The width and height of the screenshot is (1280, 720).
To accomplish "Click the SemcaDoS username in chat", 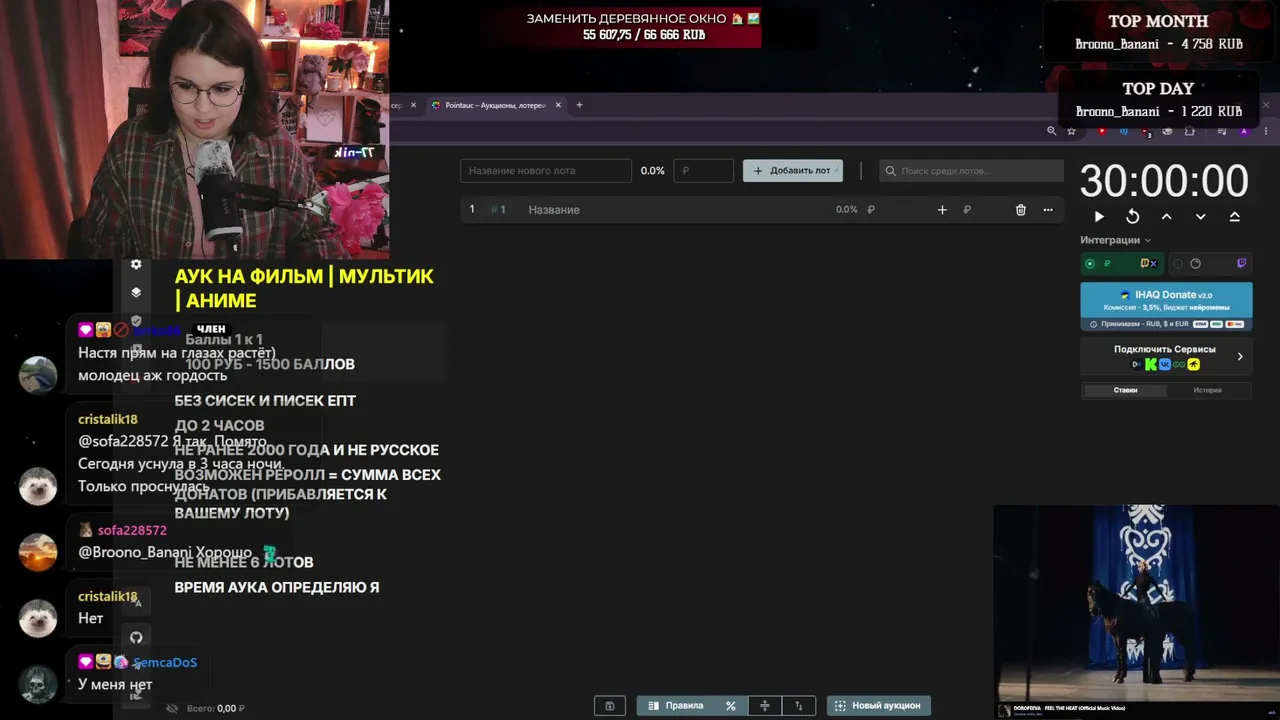I will [165, 663].
